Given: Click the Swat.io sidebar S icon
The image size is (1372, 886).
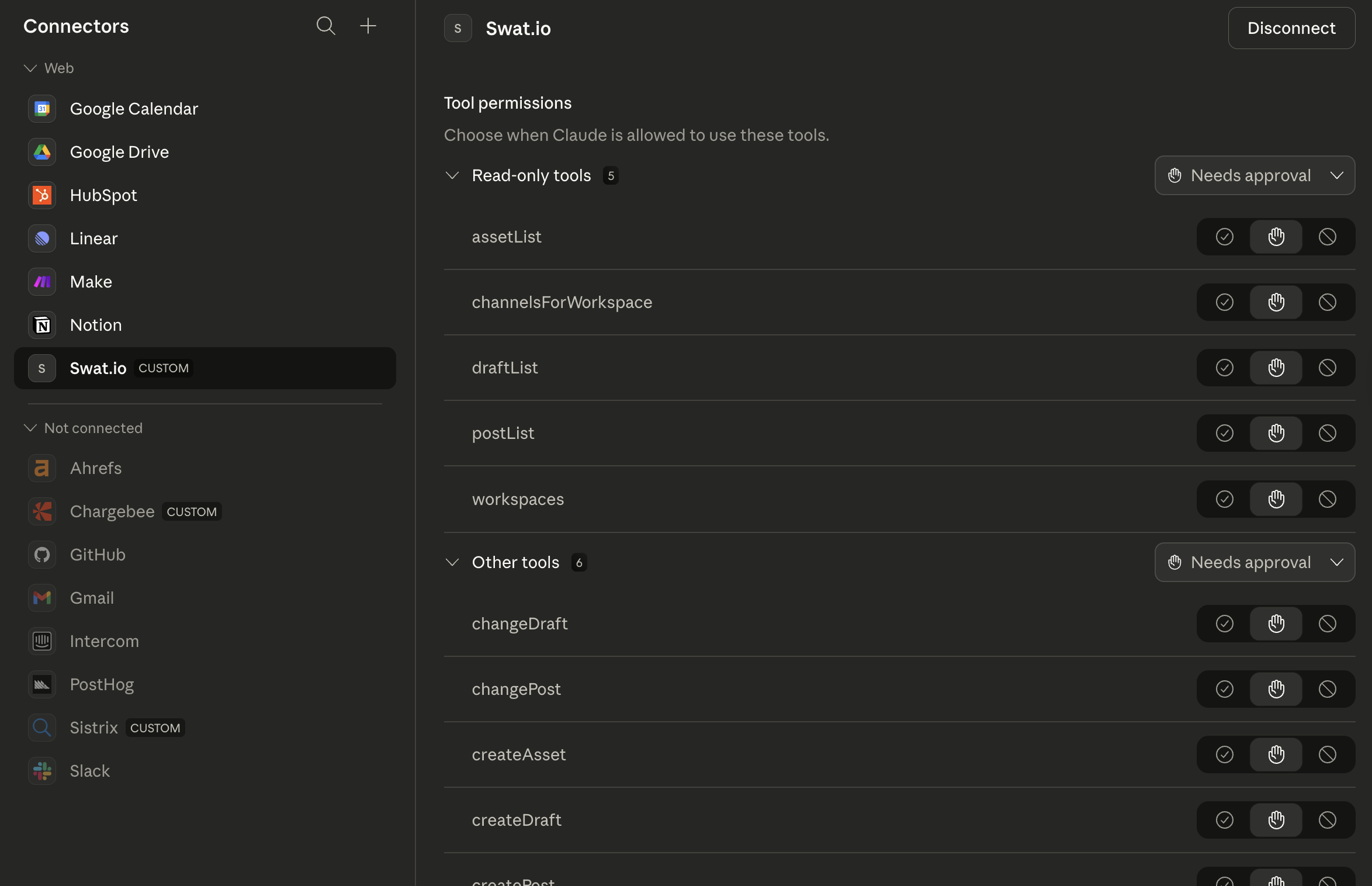Looking at the screenshot, I should pos(42,368).
